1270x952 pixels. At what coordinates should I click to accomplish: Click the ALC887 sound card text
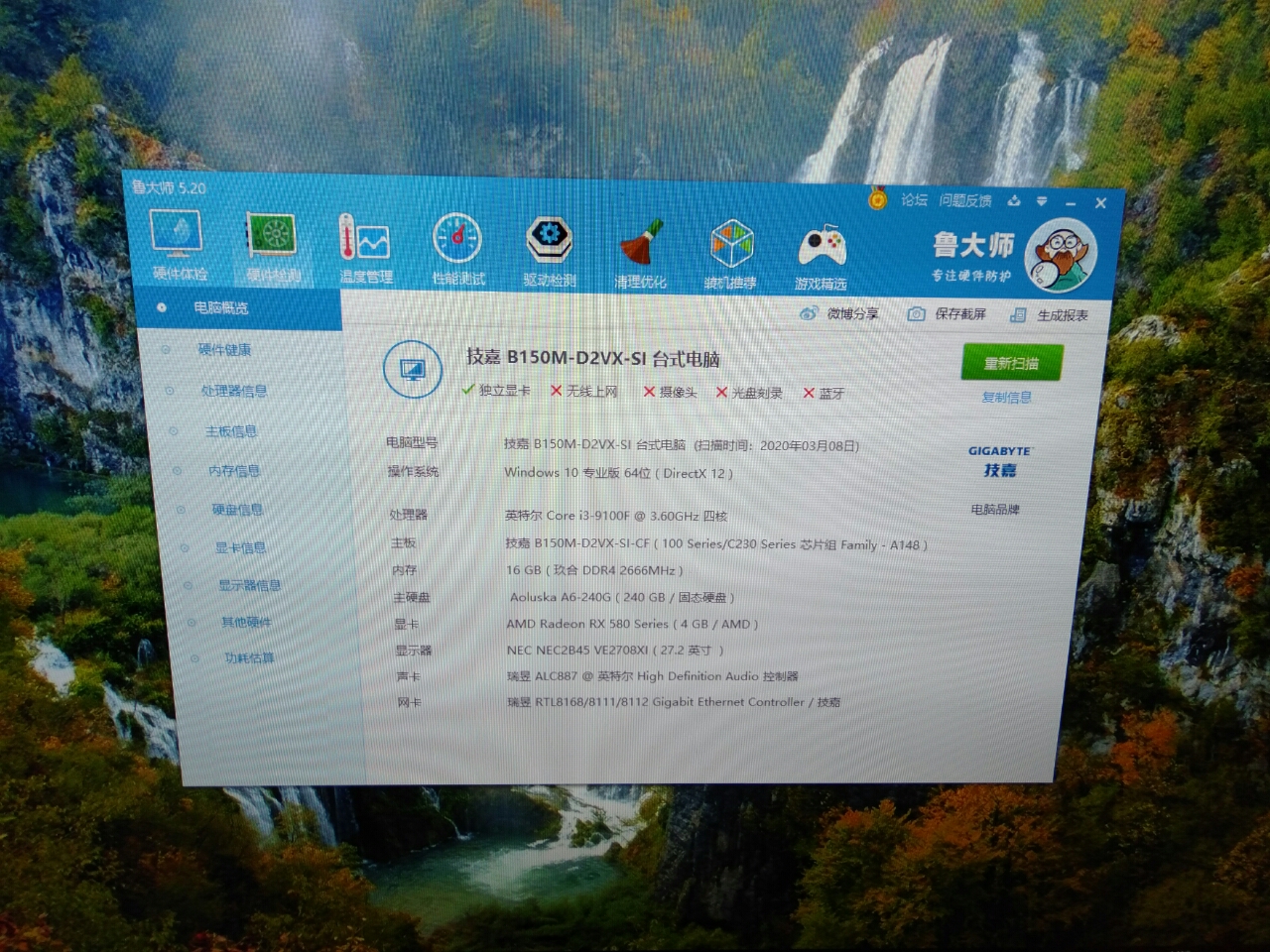point(653,676)
